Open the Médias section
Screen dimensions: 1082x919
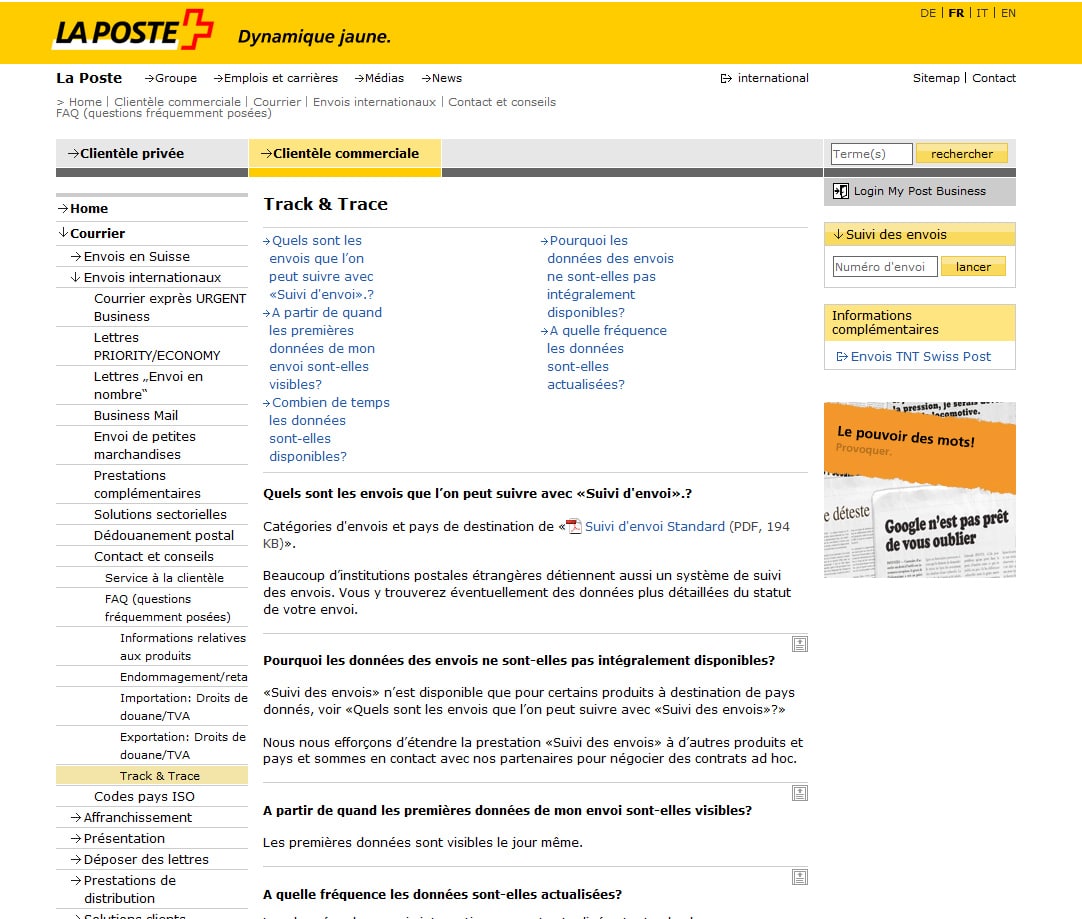[379, 78]
